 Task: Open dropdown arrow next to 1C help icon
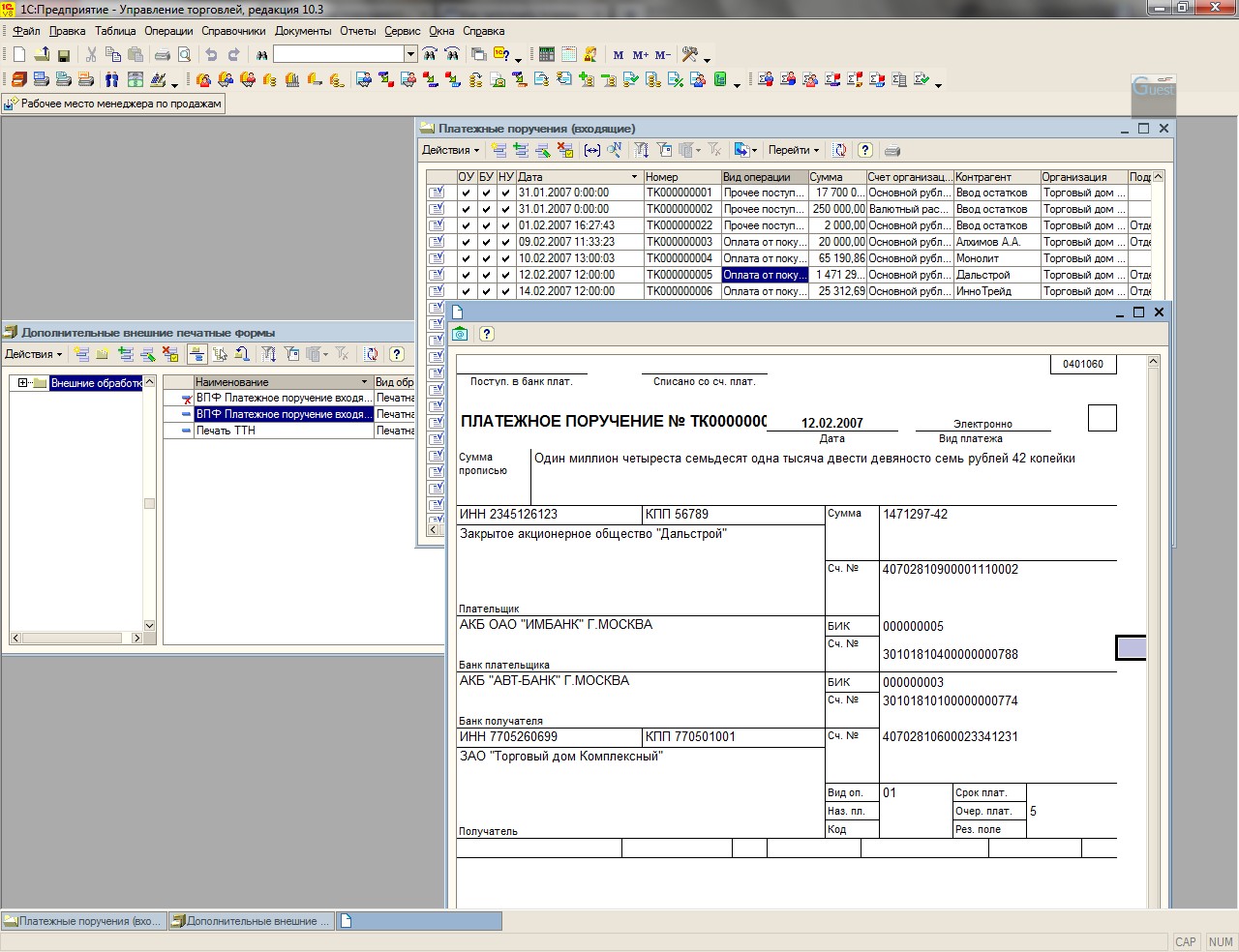click(x=519, y=60)
